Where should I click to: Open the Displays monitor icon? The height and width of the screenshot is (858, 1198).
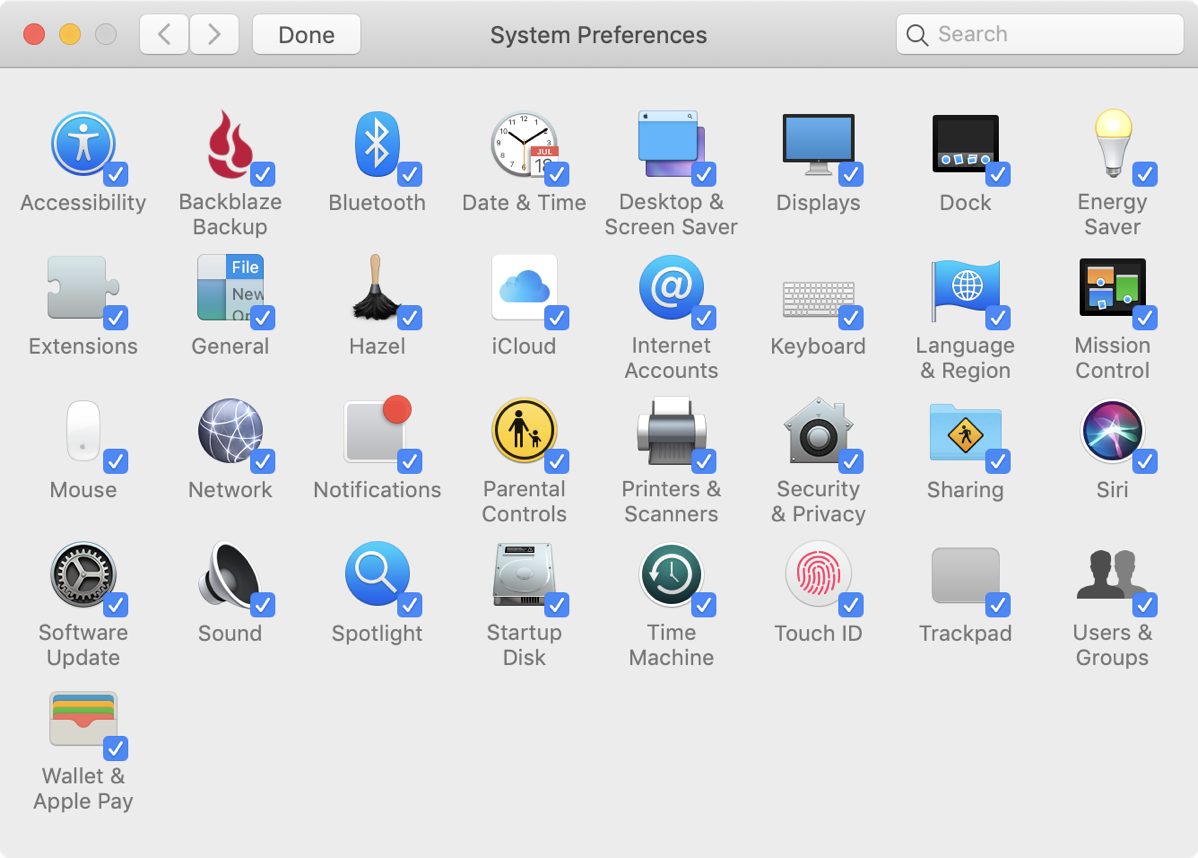tap(818, 144)
